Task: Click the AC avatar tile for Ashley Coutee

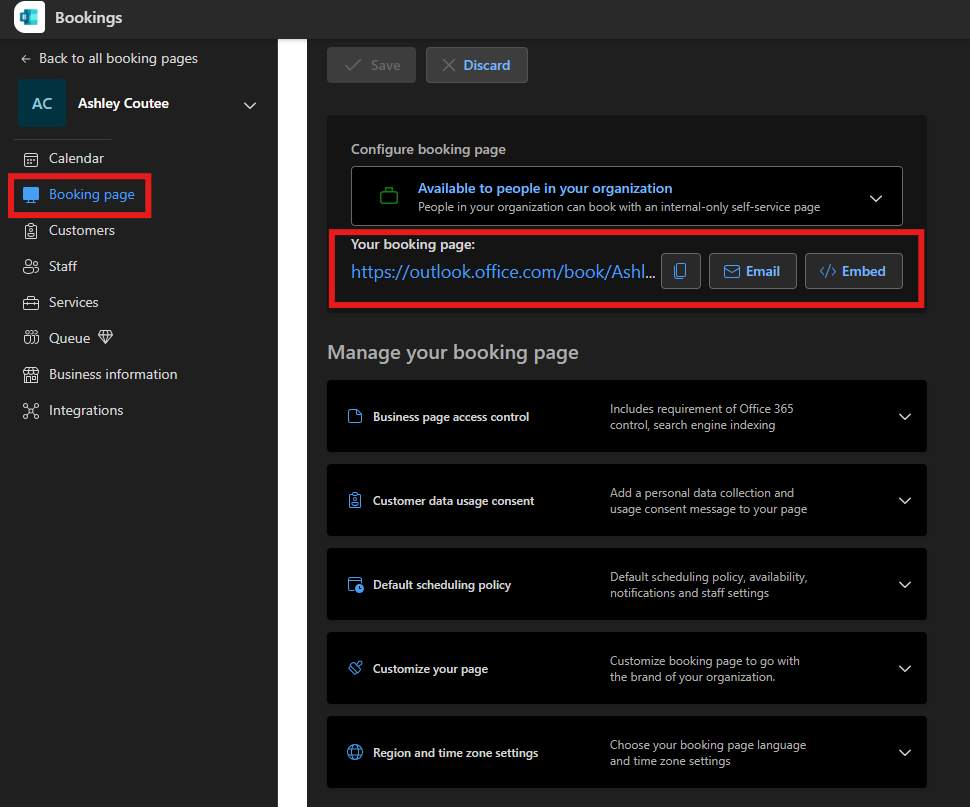Action: (42, 103)
